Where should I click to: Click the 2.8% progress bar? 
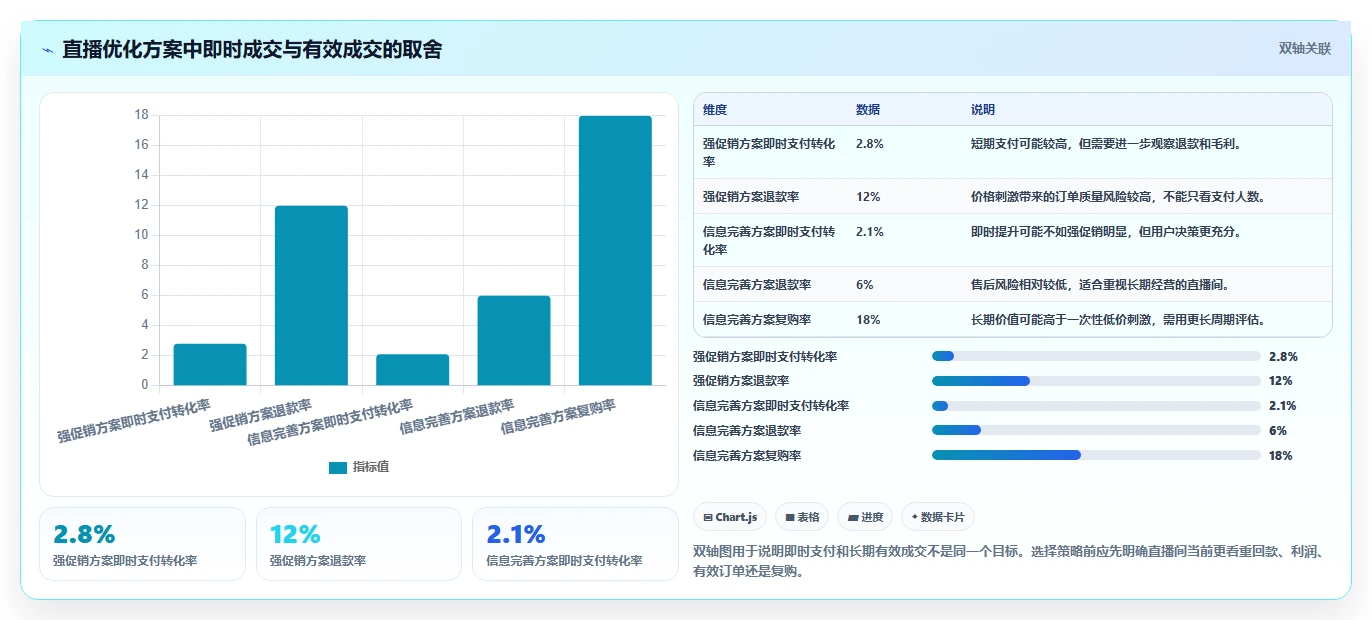point(1096,356)
